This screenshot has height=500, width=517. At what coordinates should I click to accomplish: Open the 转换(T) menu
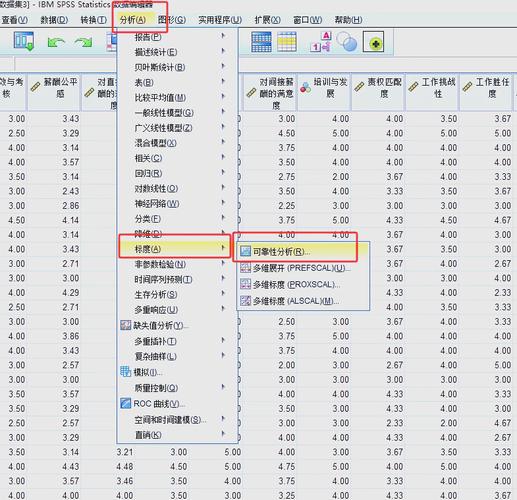[x=93, y=20]
